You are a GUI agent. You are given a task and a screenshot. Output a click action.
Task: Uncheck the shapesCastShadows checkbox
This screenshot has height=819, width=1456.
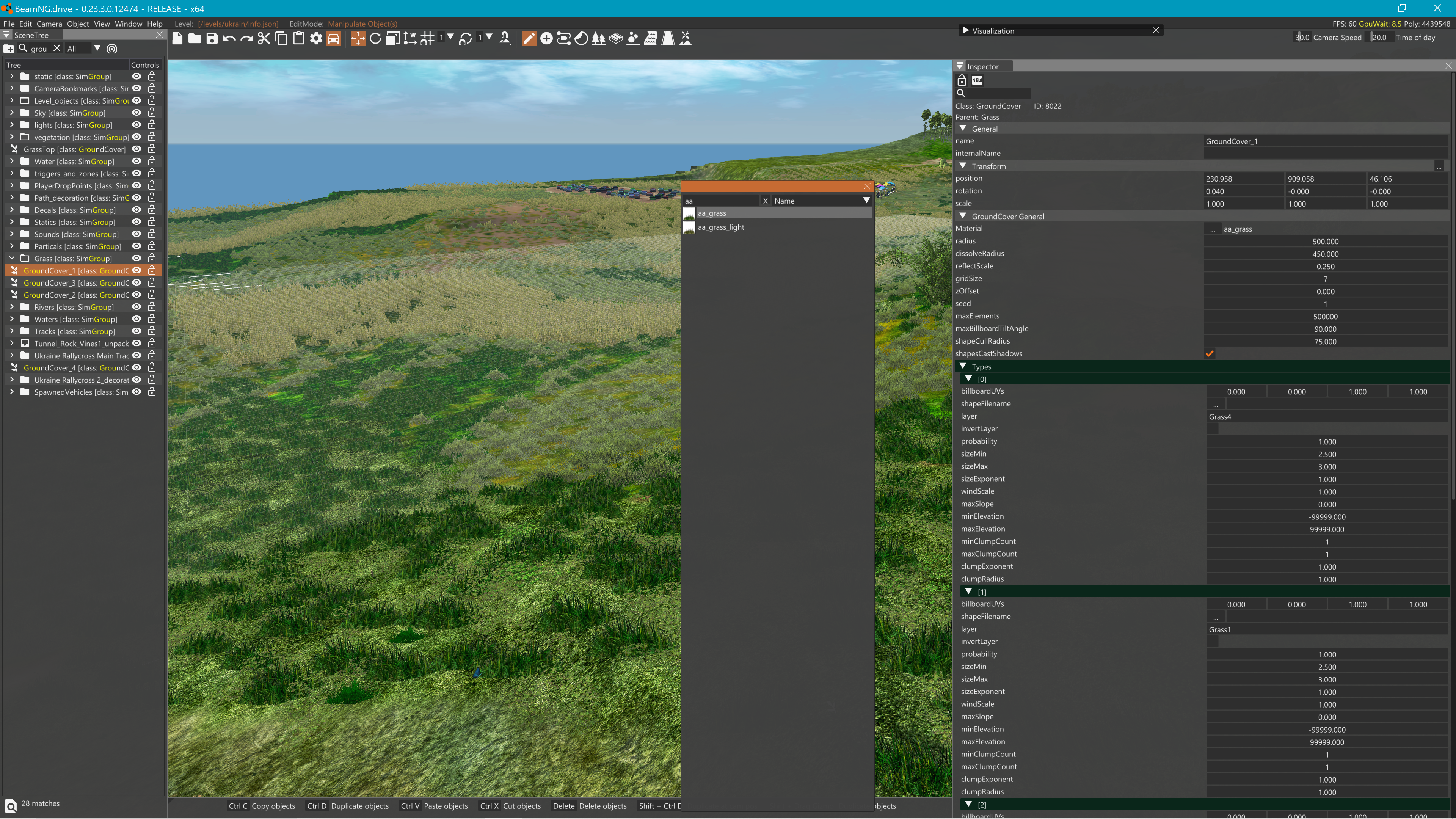(x=1210, y=354)
